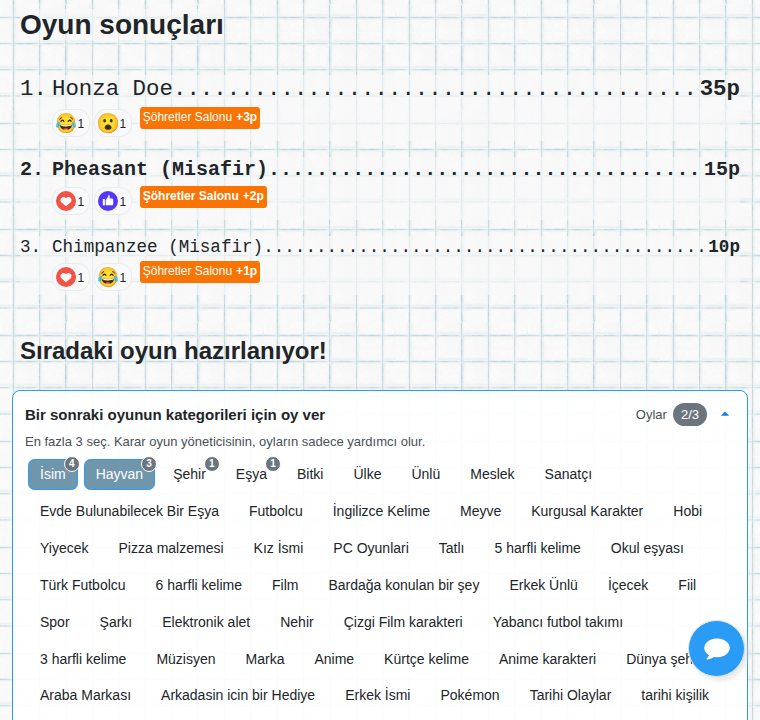Pick the Erkek Ünlü category

543,585
